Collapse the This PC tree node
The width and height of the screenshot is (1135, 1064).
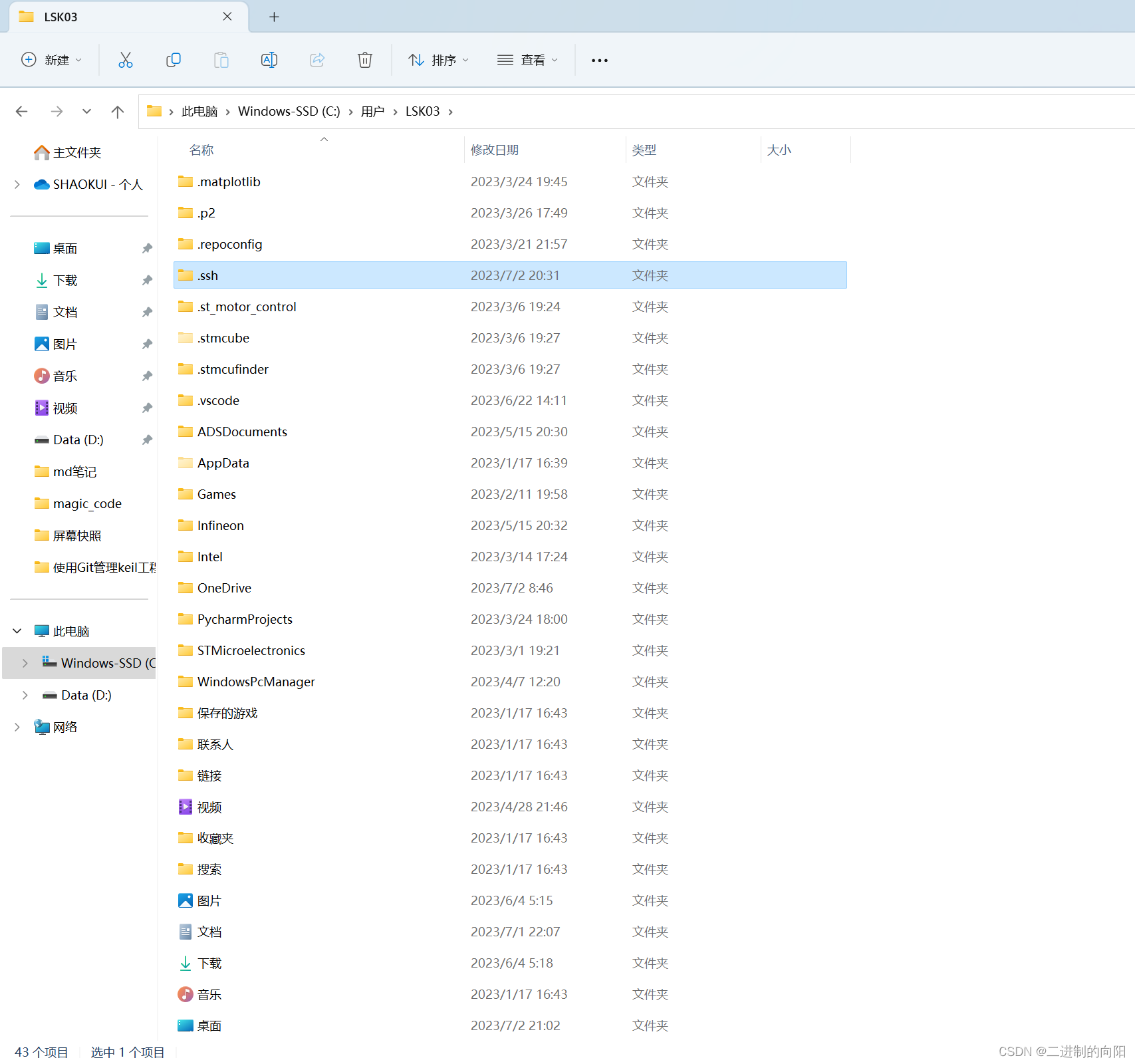tap(17, 631)
